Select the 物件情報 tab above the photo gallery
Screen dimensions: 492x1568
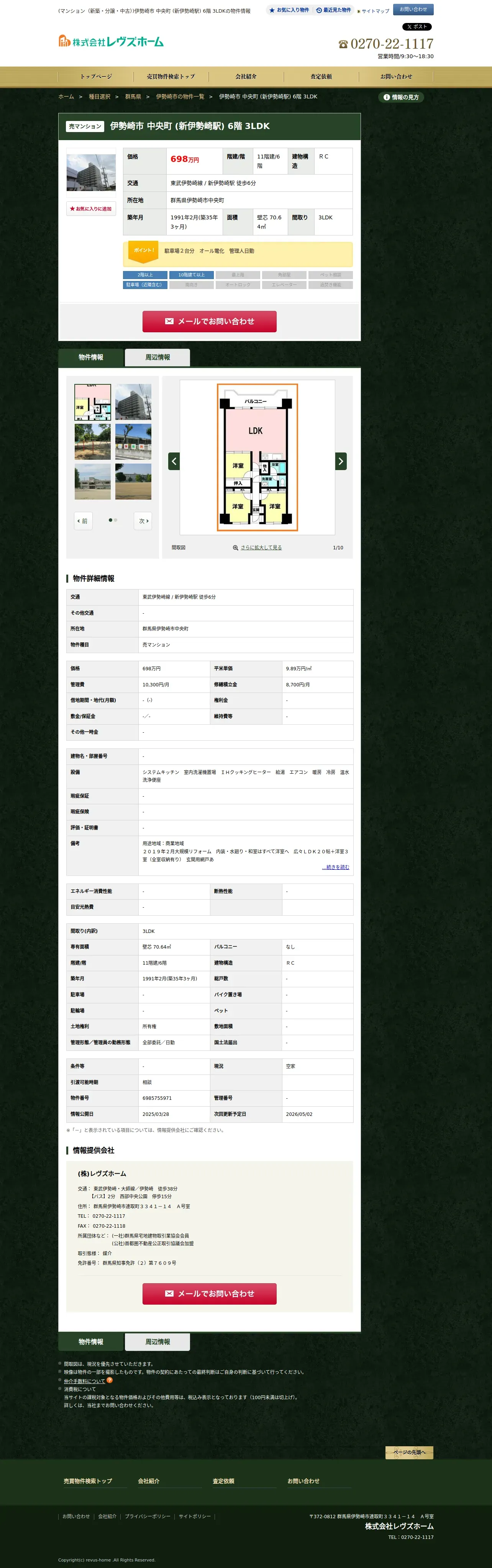[x=91, y=357]
